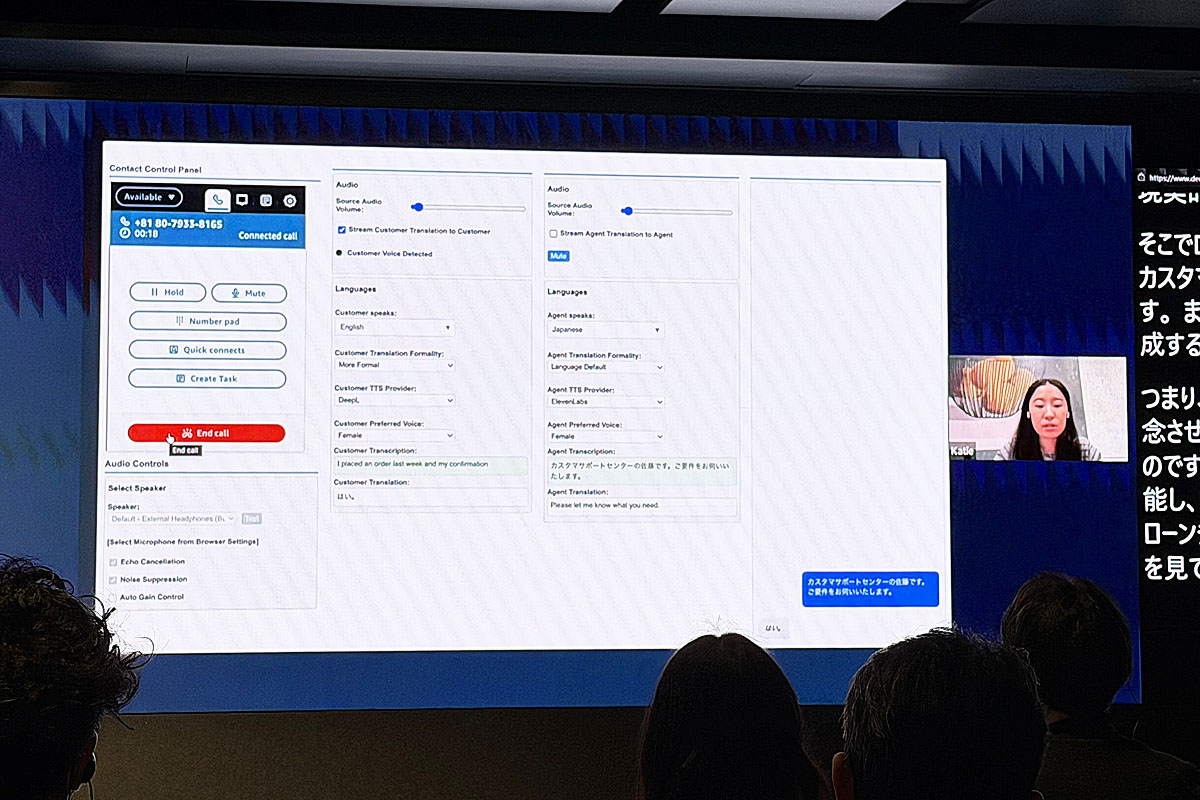Adjust the customer Source Audio Volume slider

point(469,207)
